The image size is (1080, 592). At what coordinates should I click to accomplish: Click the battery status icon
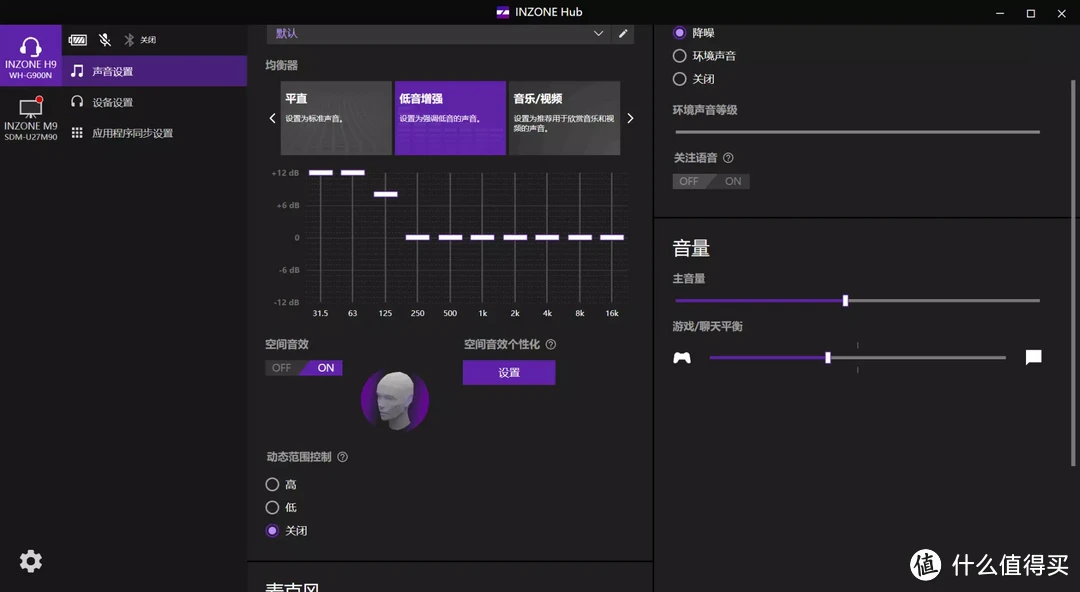(78, 40)
